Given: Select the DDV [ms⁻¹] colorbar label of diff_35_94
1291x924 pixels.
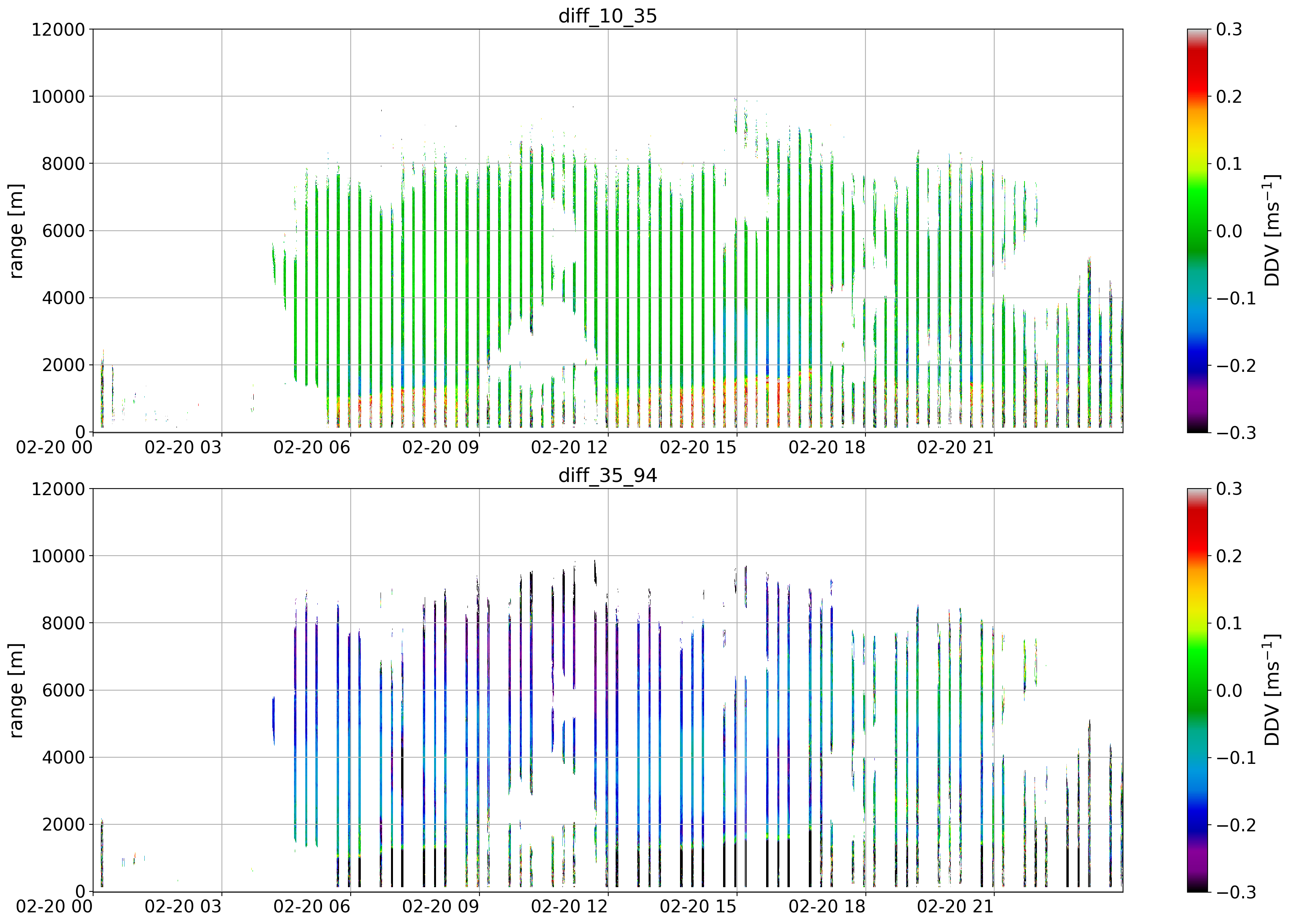Looking at the screenshot, I should [x=1271, y=690].
